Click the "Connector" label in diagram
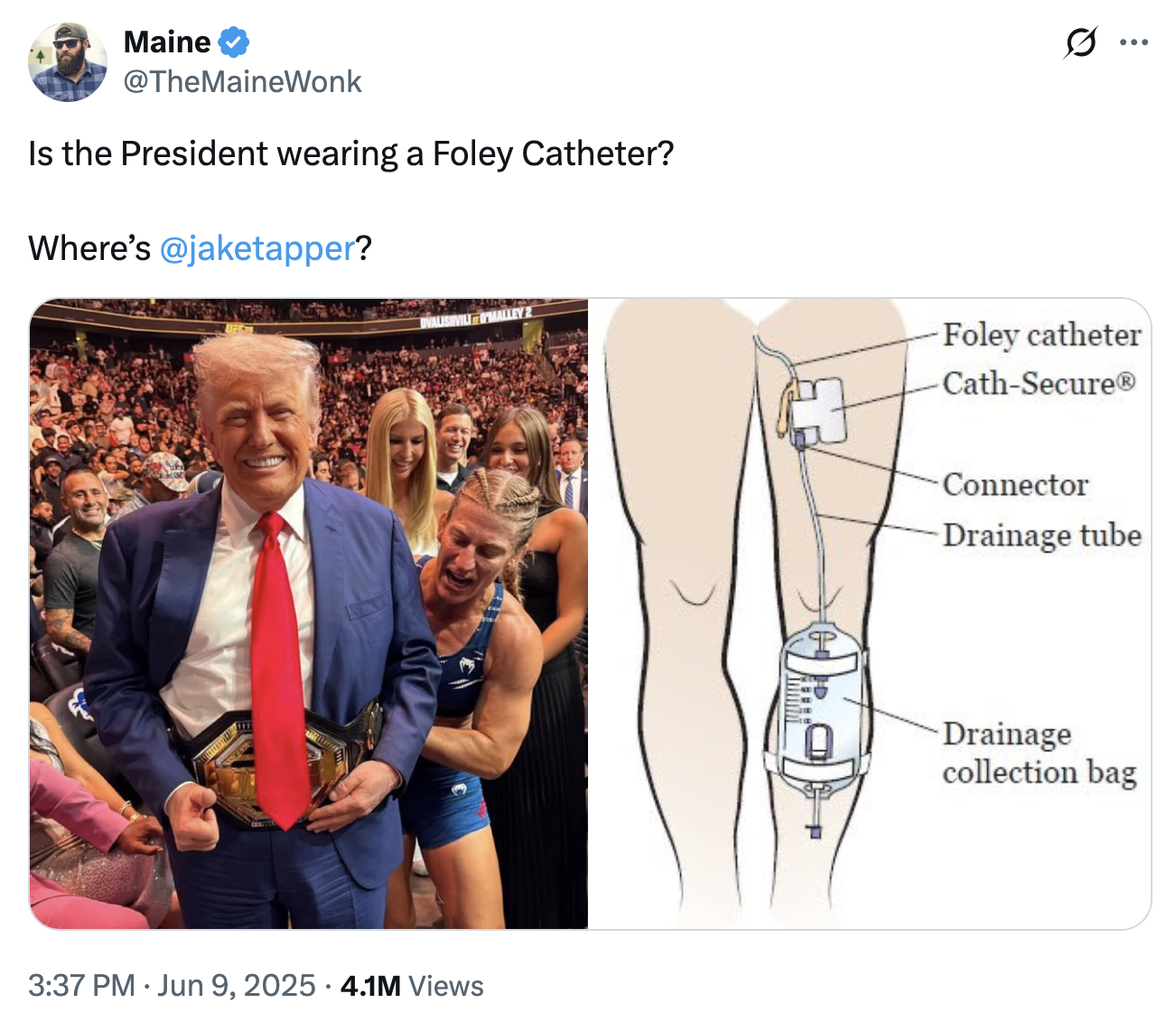 [1015, 485]
